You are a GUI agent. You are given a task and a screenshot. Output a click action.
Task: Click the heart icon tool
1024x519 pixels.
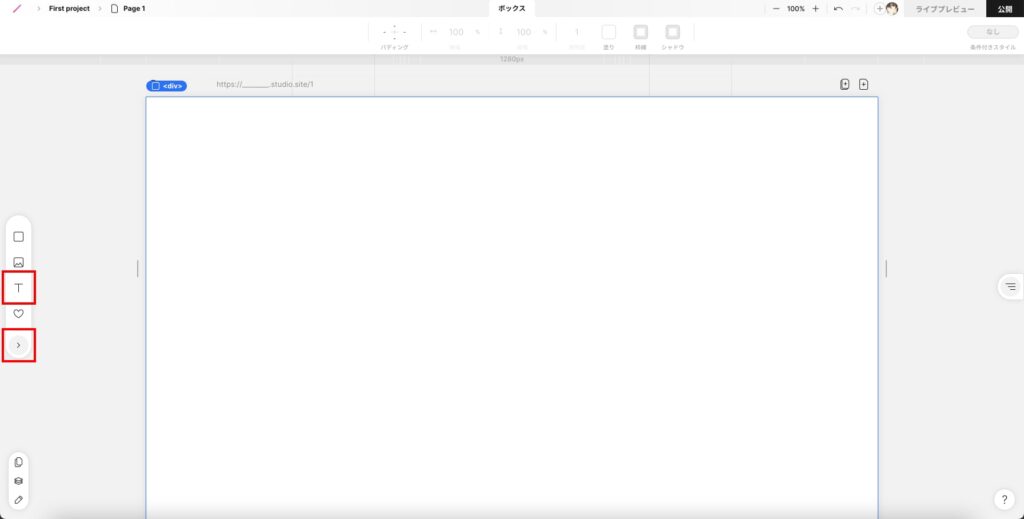[18, 314]
